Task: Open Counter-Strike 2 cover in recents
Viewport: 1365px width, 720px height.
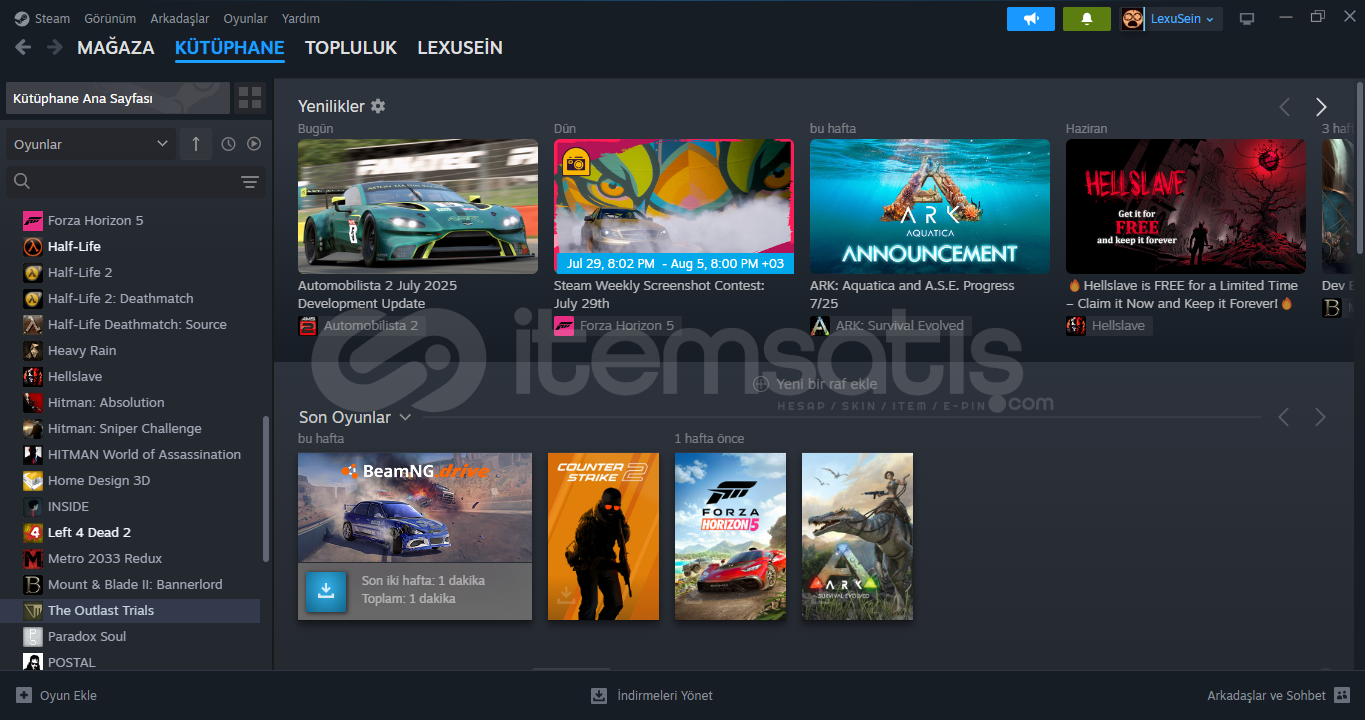Action: pos(603,536)
